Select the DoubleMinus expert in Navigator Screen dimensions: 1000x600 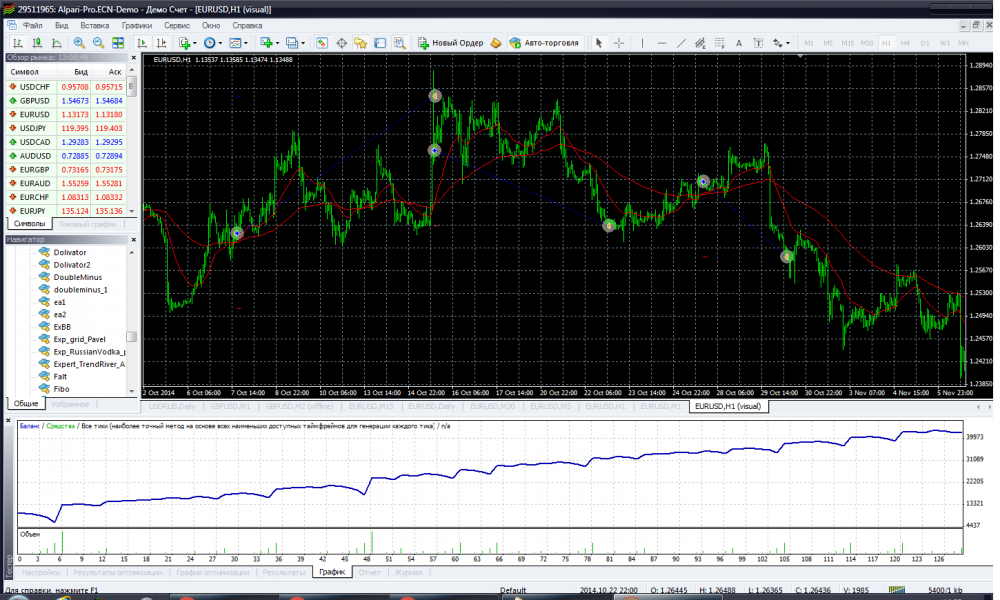coord(77,277)
